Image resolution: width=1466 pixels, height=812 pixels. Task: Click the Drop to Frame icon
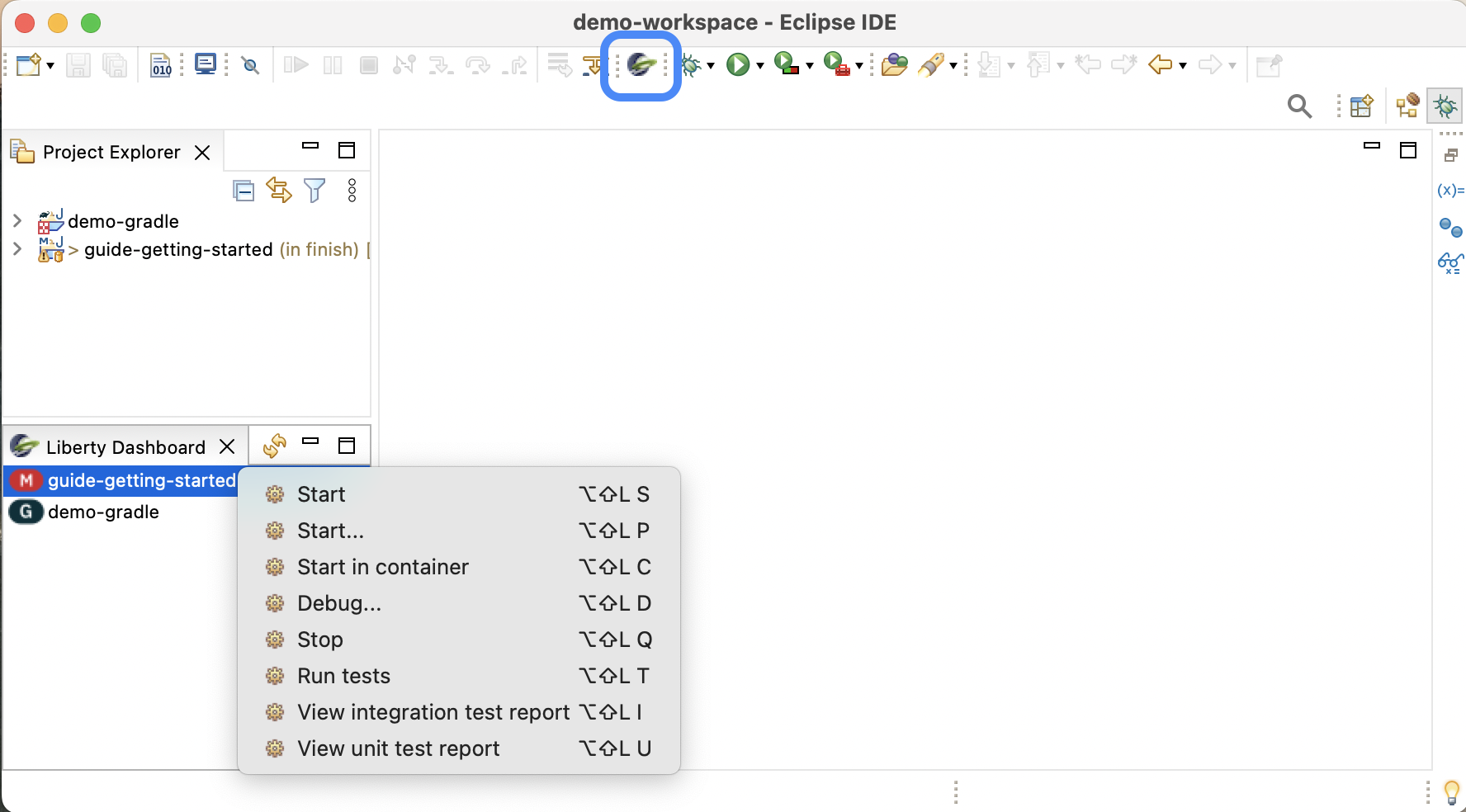coord(559,64)
